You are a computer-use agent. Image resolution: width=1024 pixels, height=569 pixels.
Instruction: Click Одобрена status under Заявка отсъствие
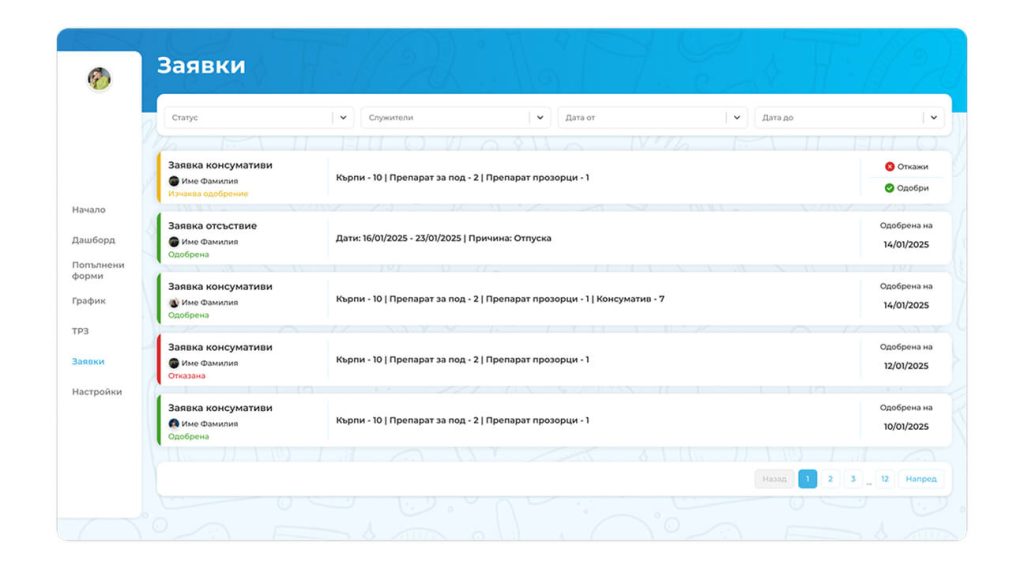189,255
